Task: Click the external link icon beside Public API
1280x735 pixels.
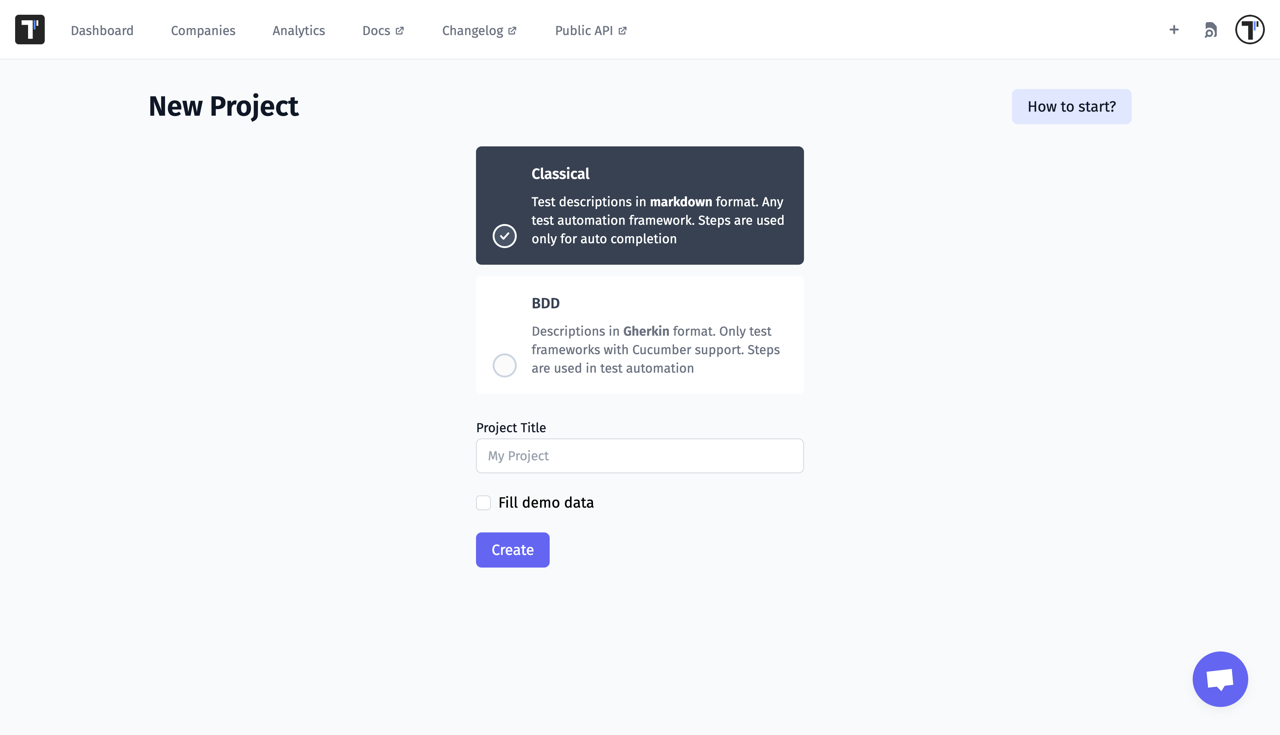Action: [622, 30]
